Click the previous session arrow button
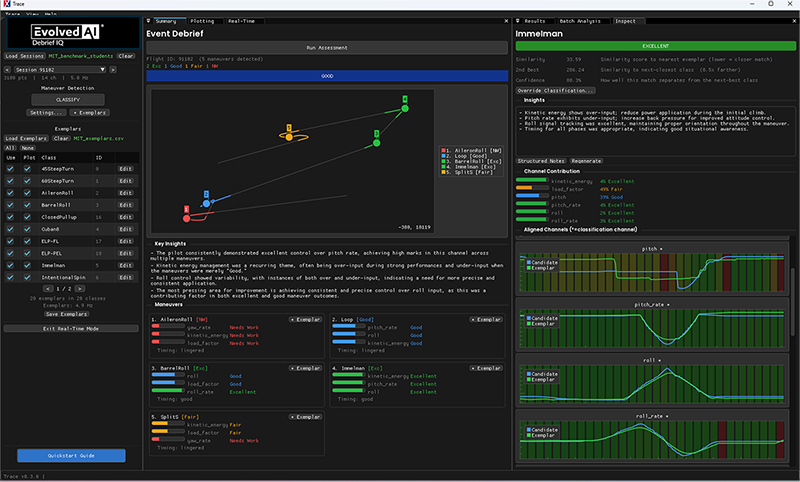The height and width of the screenshot is (482, 800). pos(7,69)
